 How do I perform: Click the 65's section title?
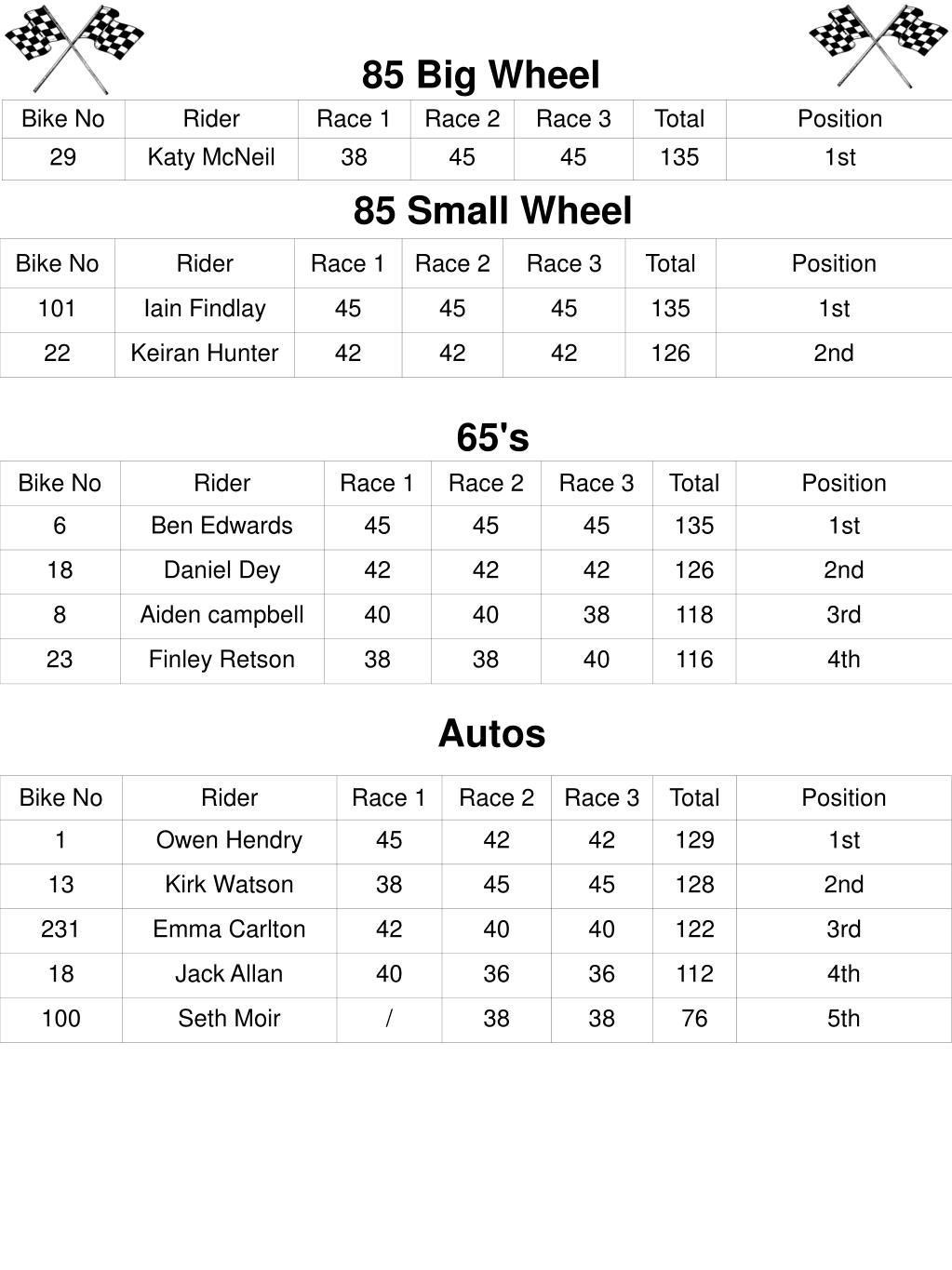pyautogui.click(x=492, y=437)
